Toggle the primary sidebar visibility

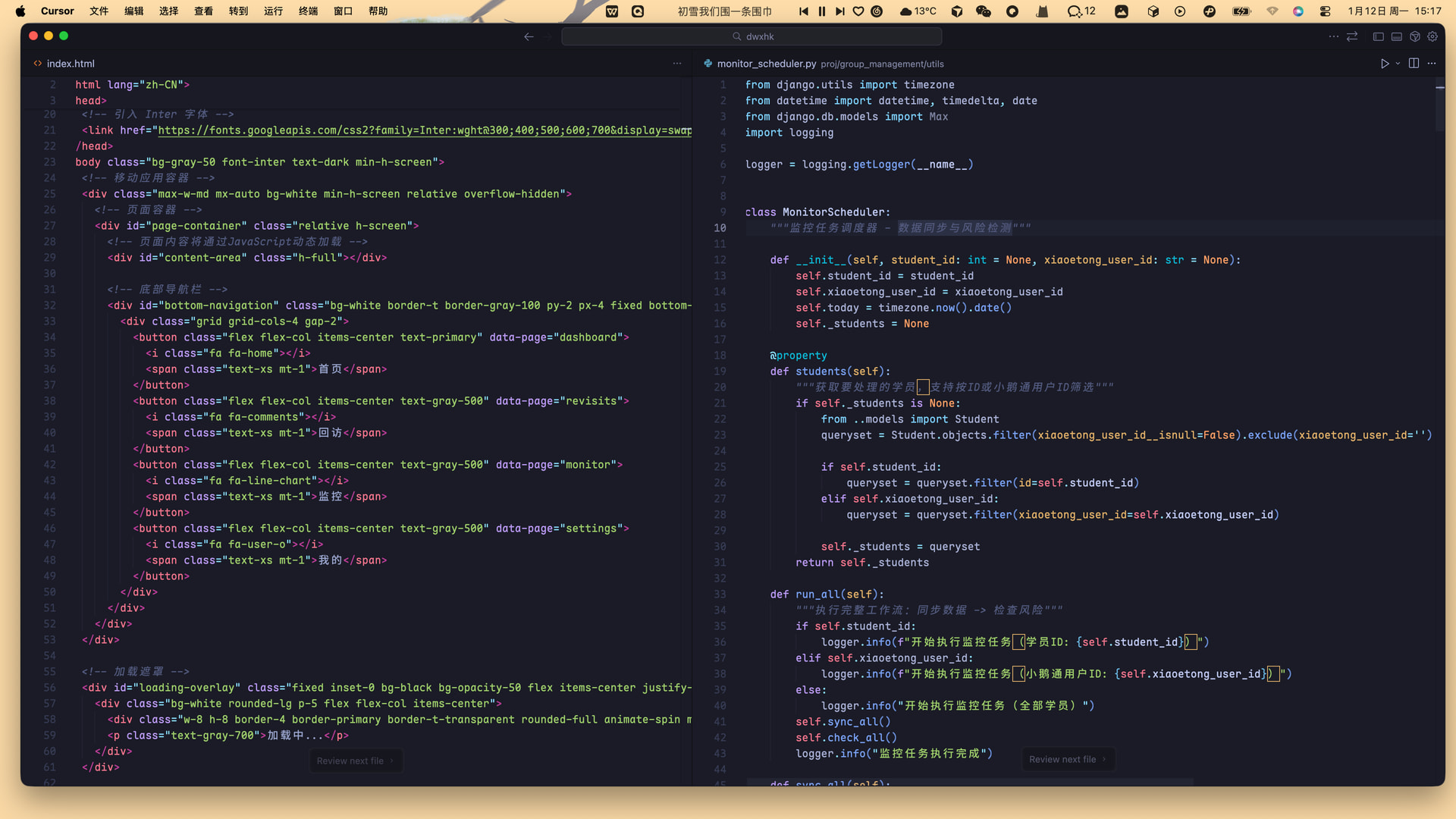1379,36
